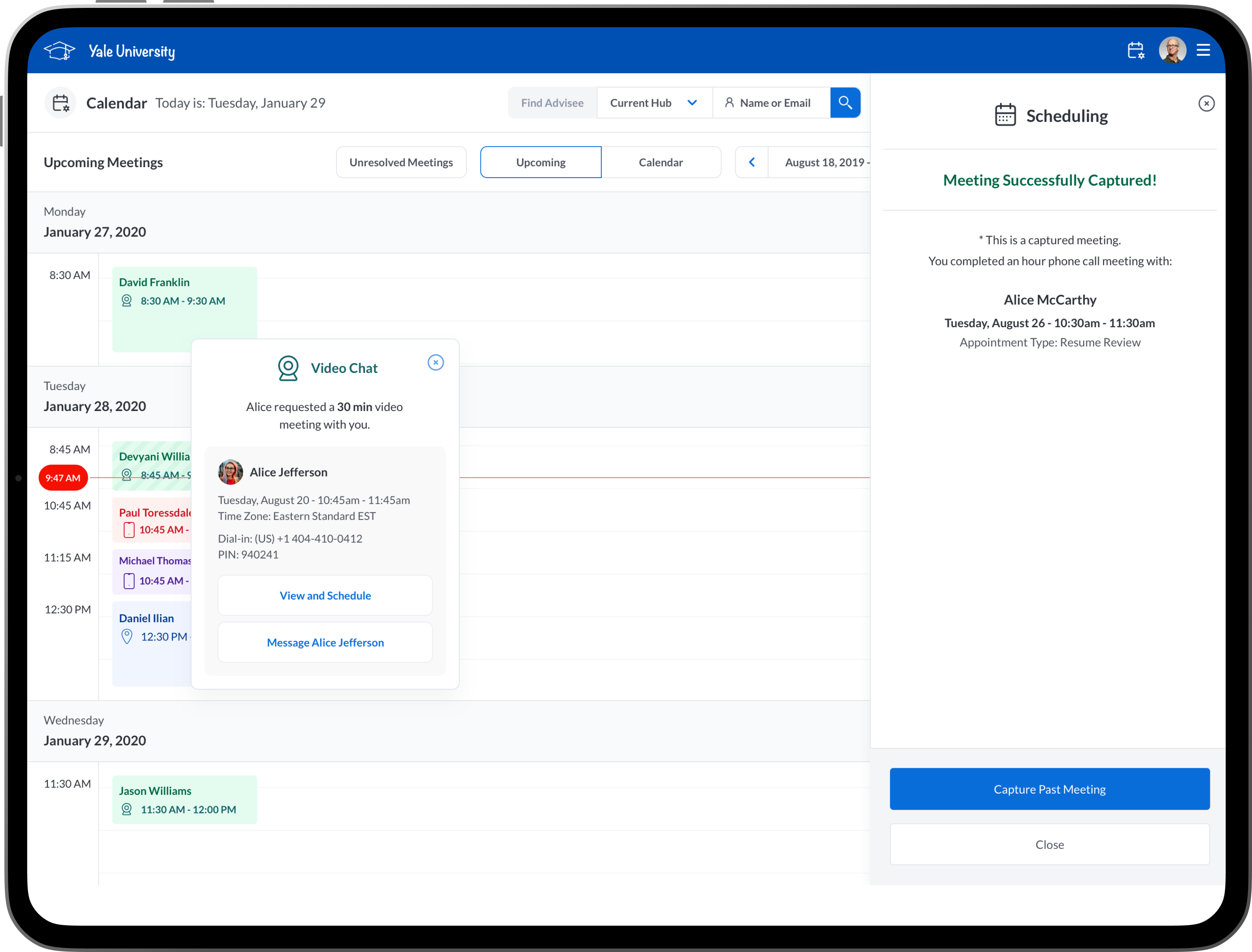The image size is (1252, 952).
Task: Open Jason Williams' 11:30 AM meeting card
Action: click(x=184, y=800)
